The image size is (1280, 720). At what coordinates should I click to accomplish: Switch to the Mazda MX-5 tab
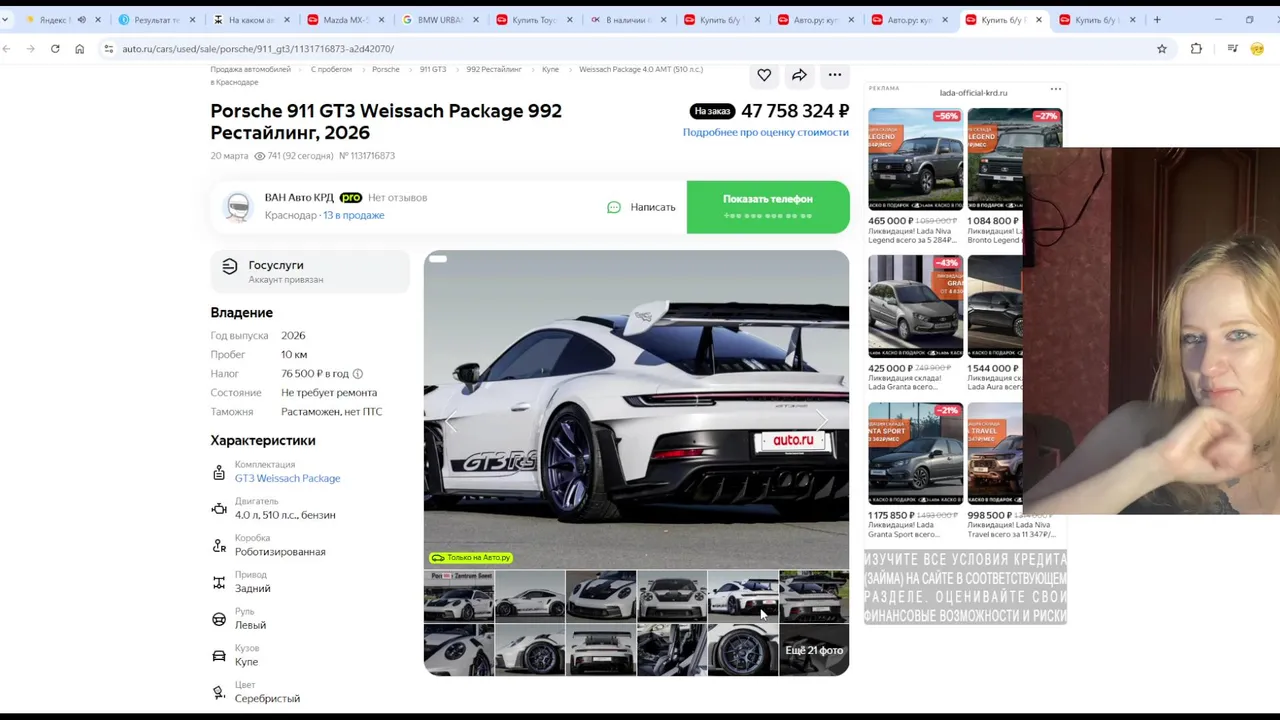346,19
